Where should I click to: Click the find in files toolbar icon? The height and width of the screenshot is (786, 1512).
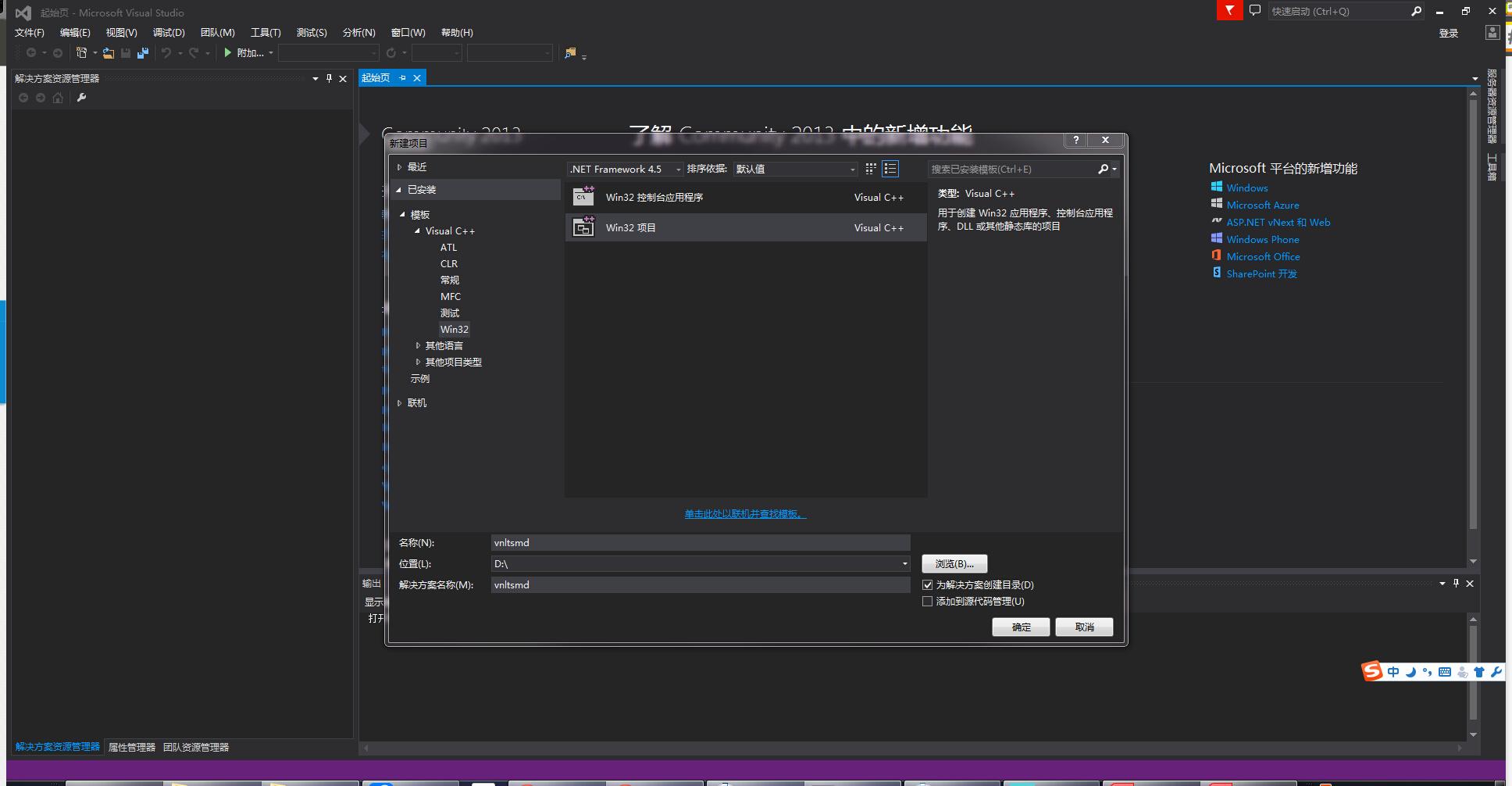coord(570,53)
